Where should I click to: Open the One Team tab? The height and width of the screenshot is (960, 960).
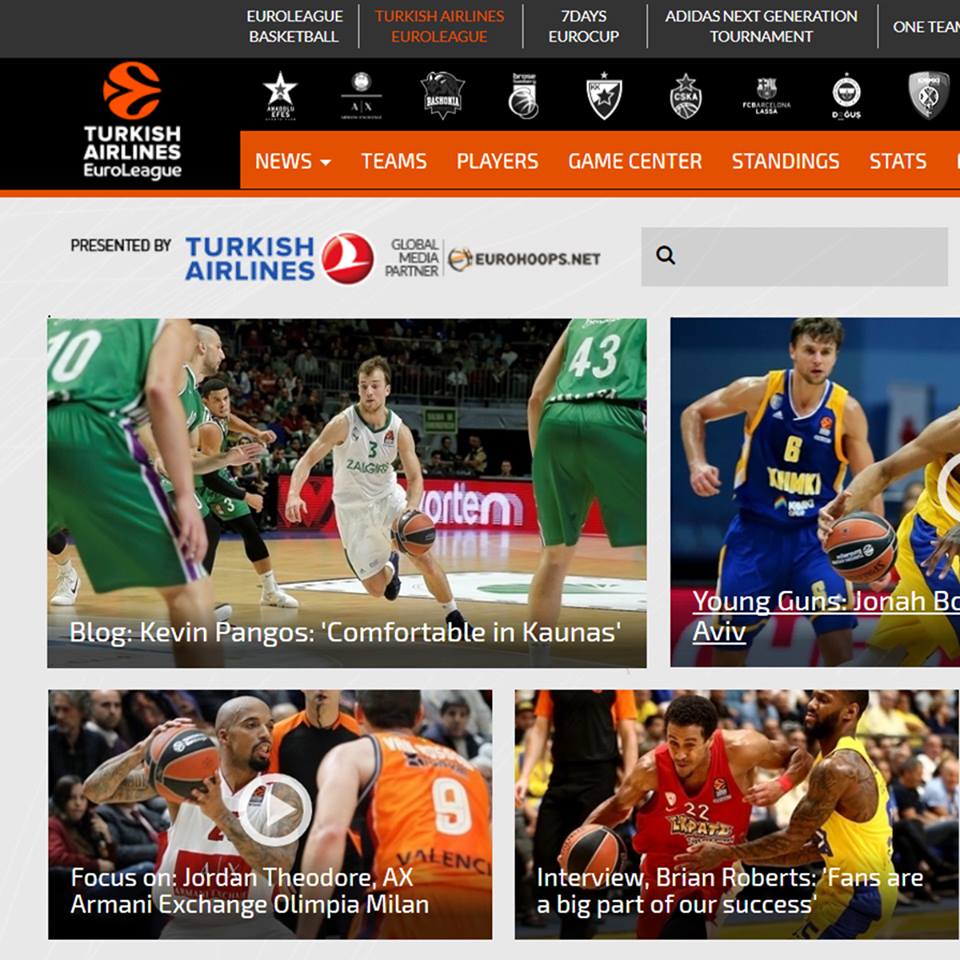click(x=926, y=27)
